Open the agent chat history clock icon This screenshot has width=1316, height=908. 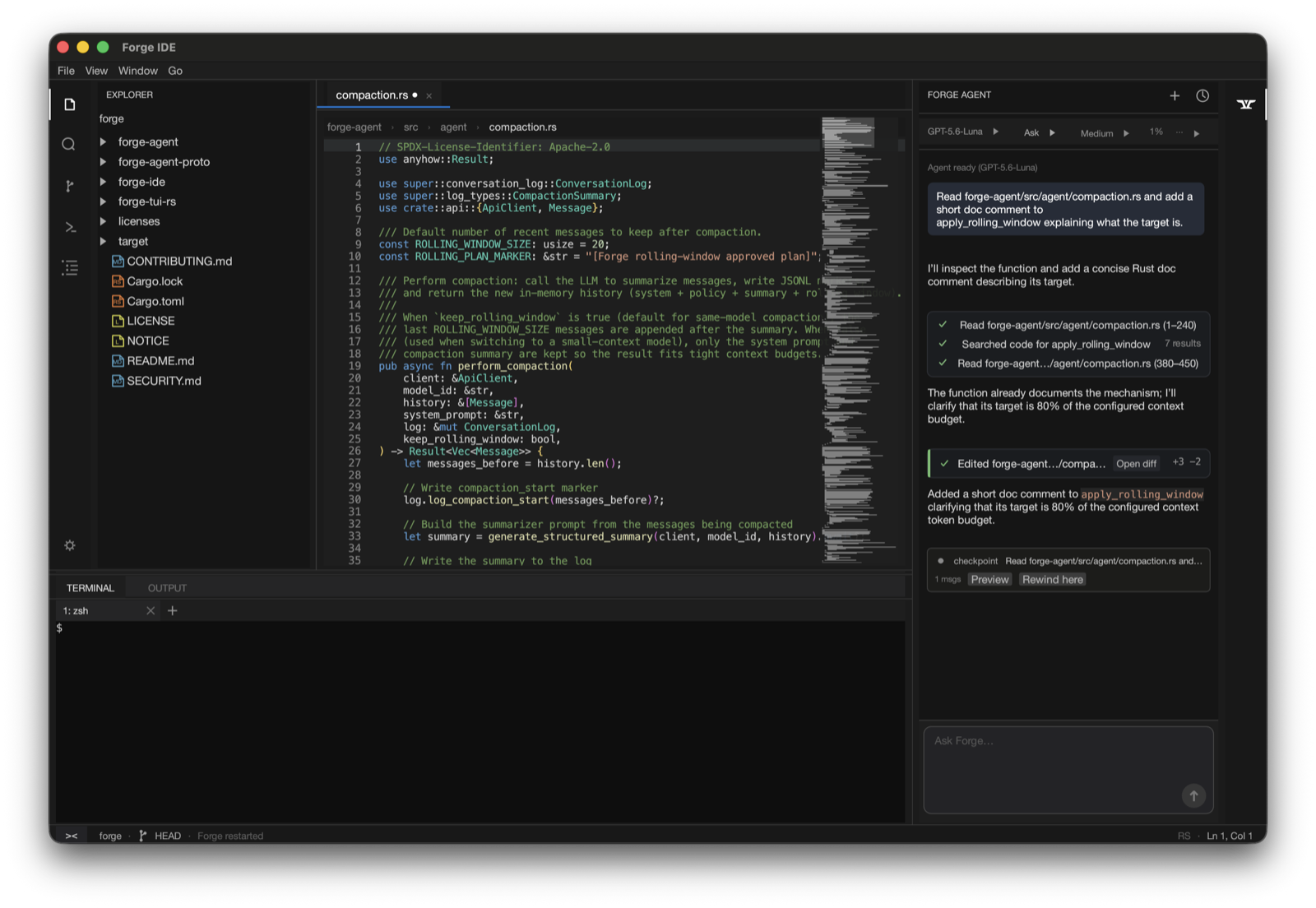(1202, 95)
